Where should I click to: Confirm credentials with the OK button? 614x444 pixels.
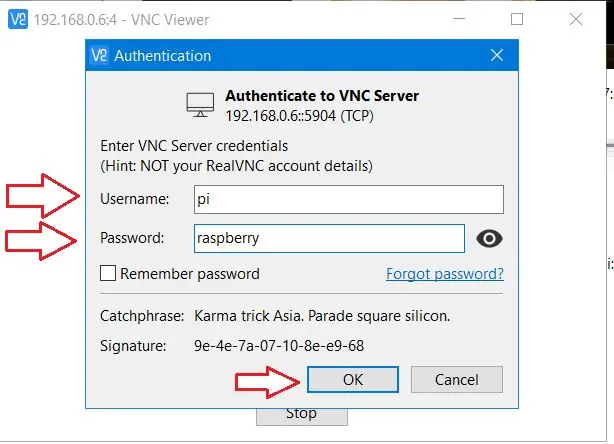tap(353, 379)
